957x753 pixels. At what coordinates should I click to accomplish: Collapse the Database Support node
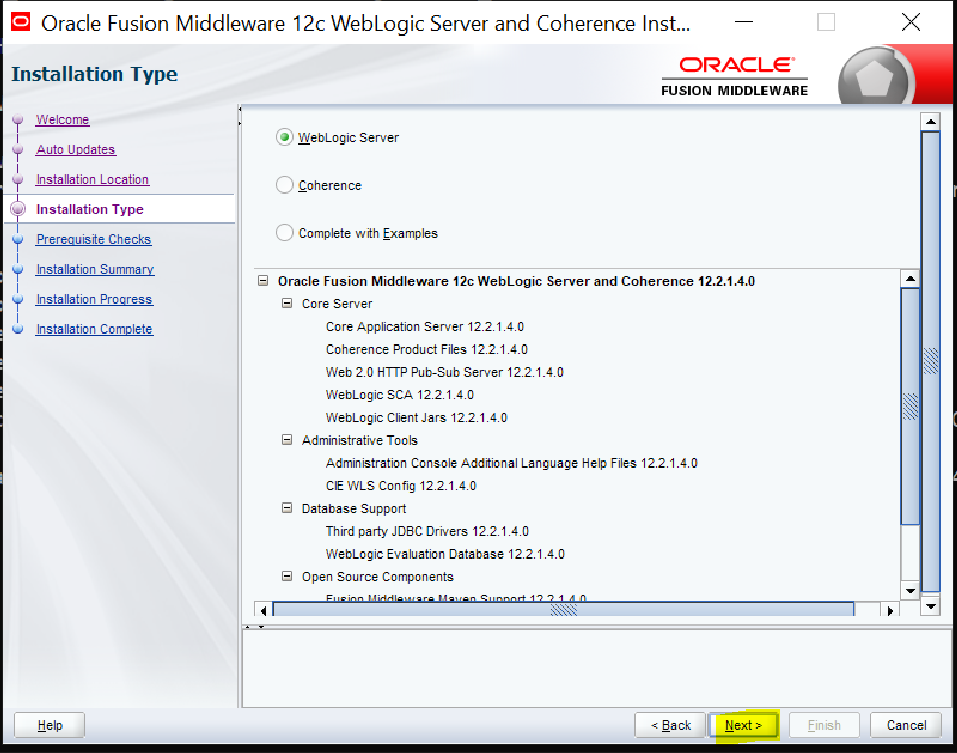click(287, 508)
